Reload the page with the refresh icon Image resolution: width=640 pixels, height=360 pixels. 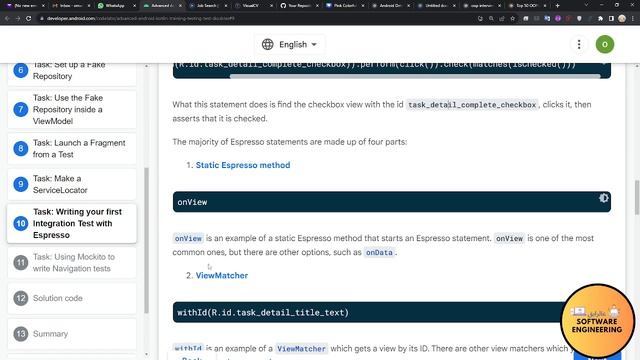click(28, 18)
